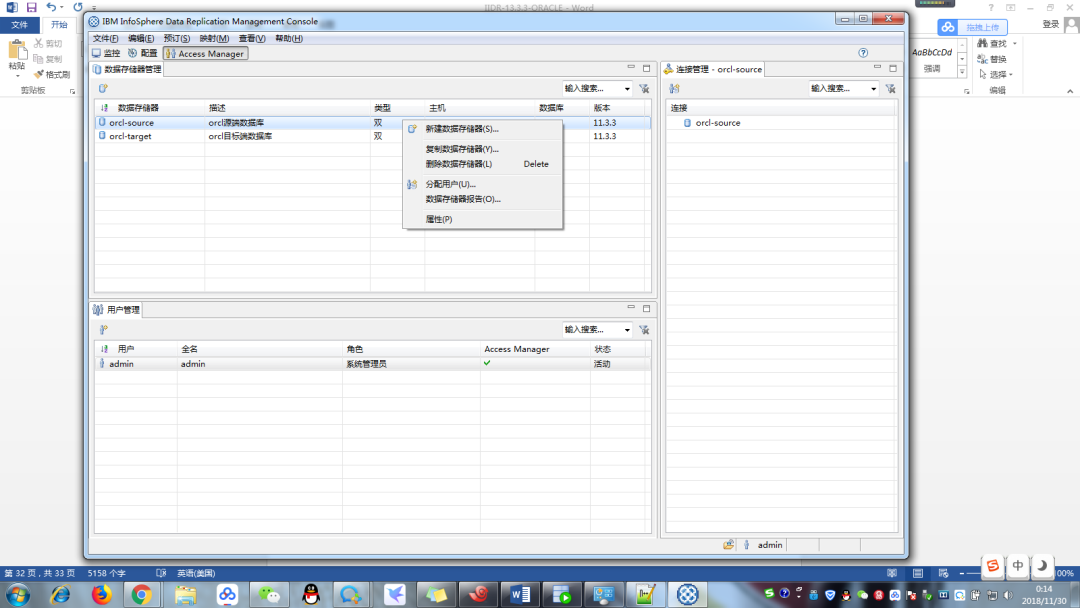The image size is (1080, 608).
Task: Select the 连接管理 - orcl-source tab
Action: [x=713, y=69]
